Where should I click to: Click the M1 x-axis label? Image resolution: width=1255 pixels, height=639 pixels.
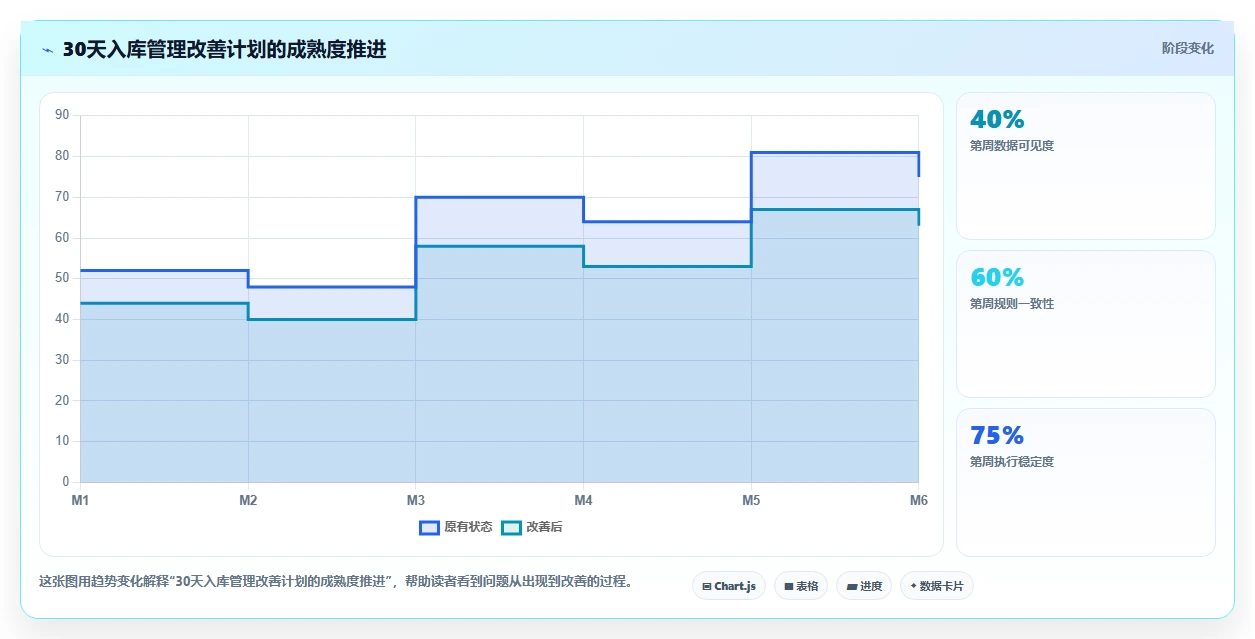pyautogui.click(x=80, y=500)
